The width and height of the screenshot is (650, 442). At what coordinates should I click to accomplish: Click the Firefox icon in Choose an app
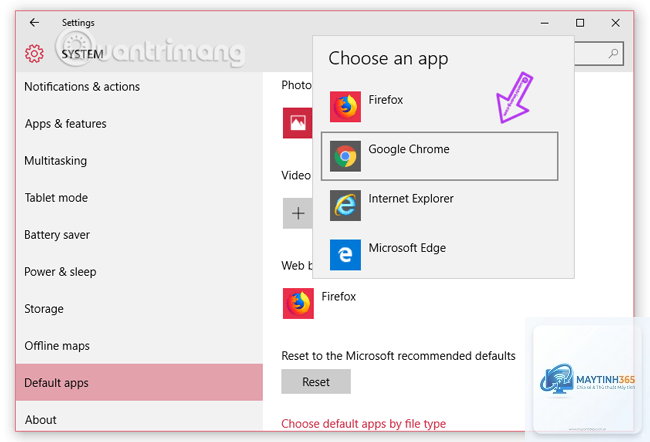(x=345, y=107)
